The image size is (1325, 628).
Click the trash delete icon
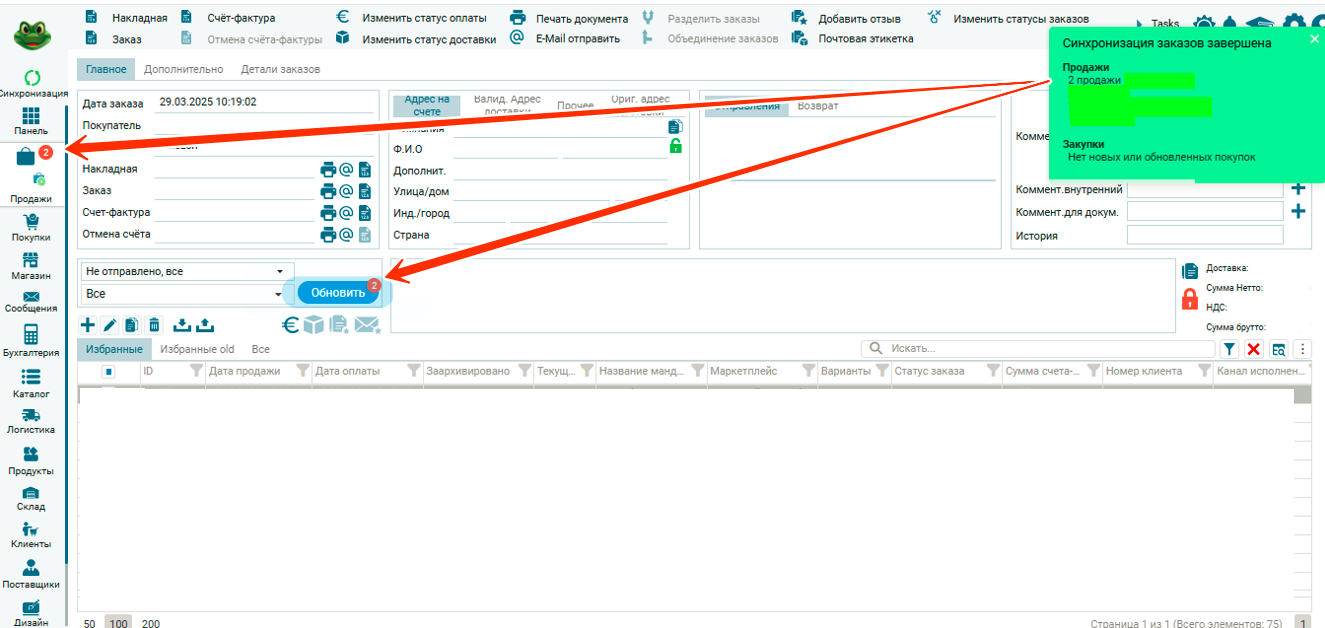(154, 324)
